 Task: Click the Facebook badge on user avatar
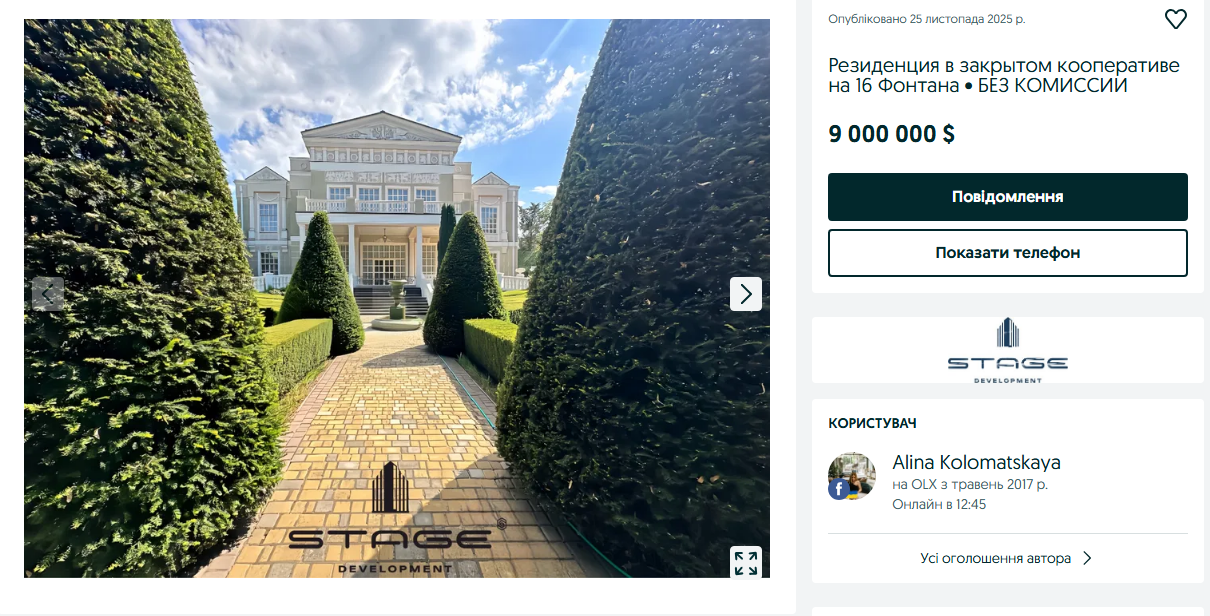point(838,489)
